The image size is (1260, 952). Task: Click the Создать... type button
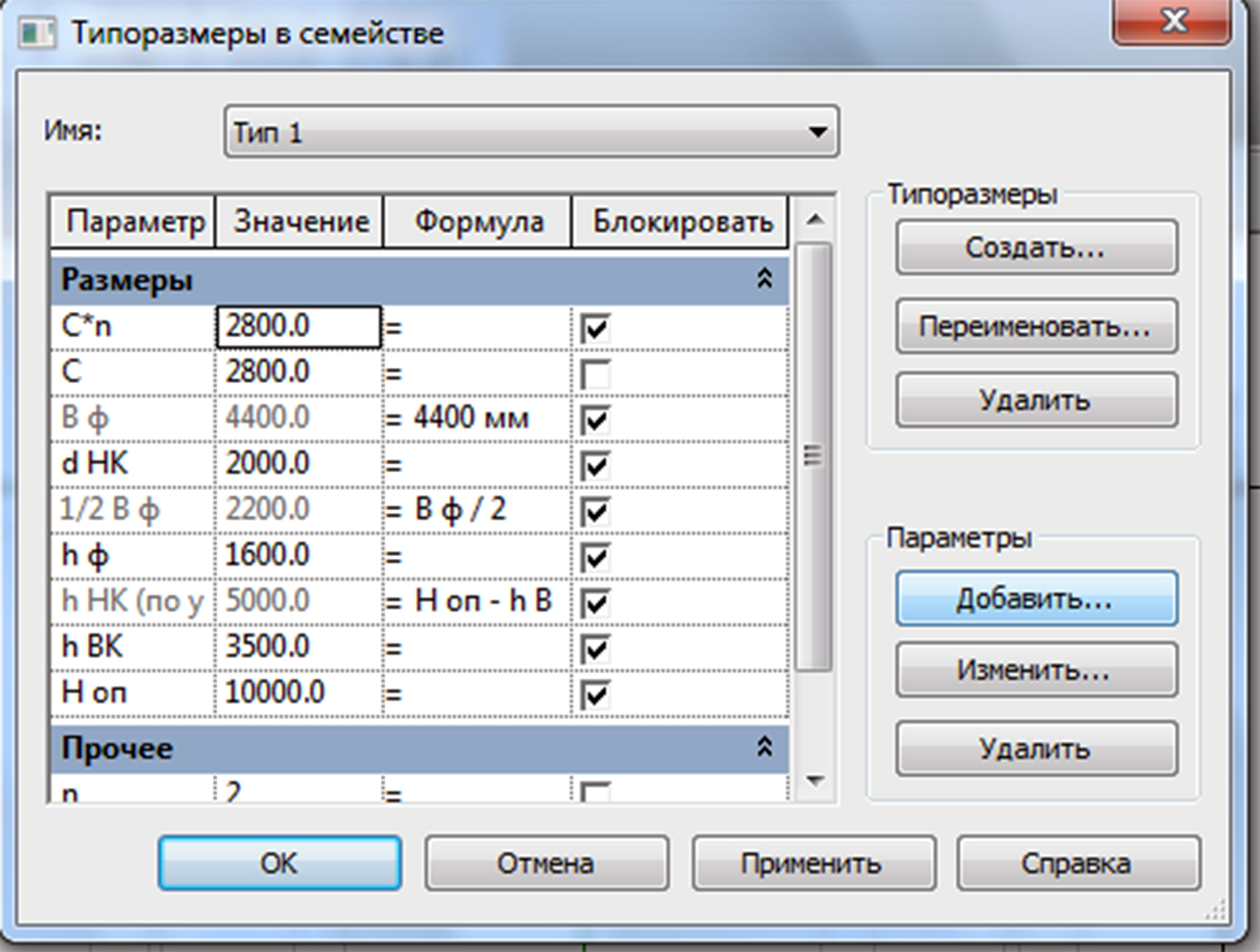(1036, 247)
